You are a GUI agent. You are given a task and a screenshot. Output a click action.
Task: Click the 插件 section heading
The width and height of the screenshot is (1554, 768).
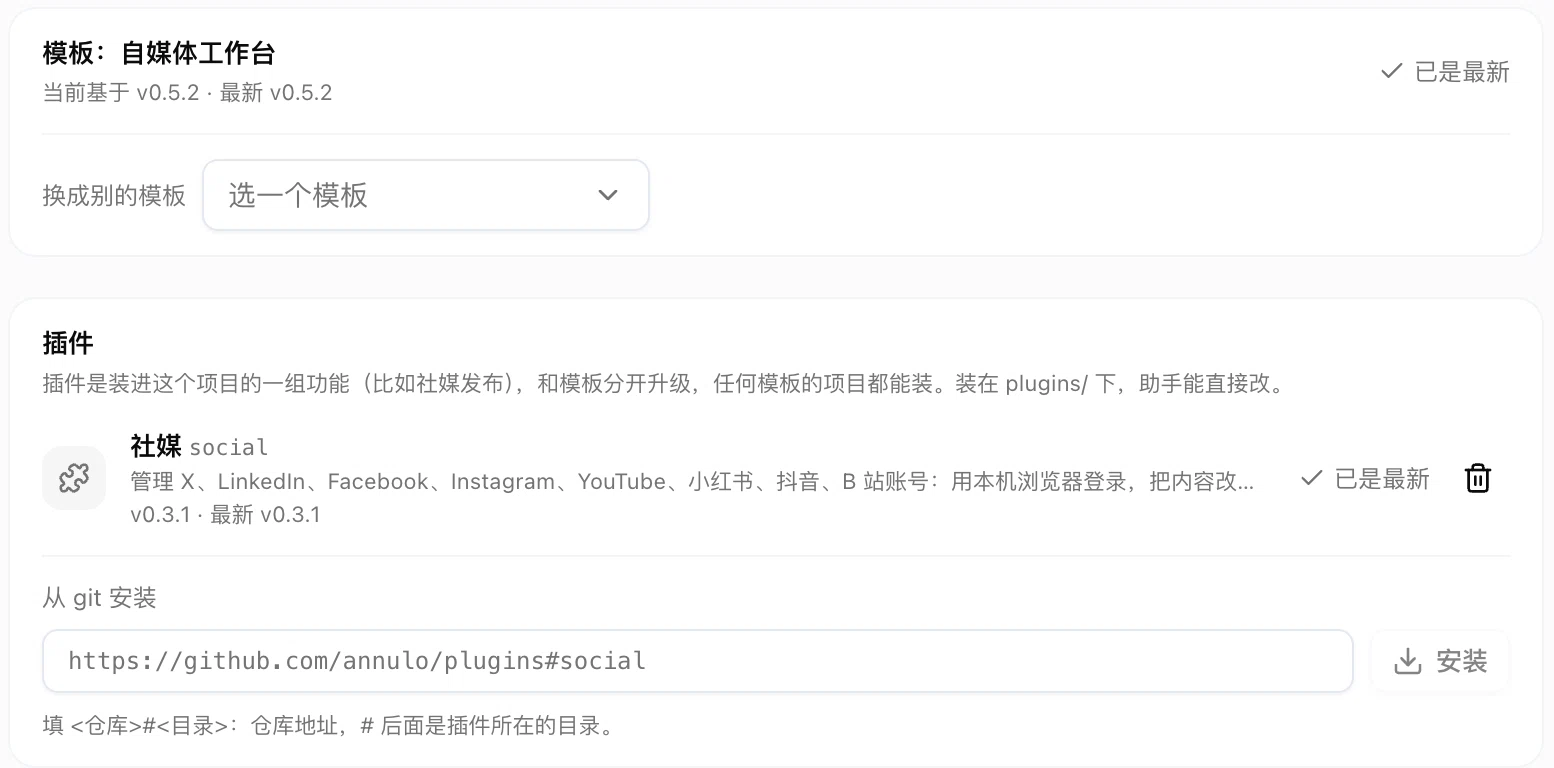pyautogui.click(x=68, y=343)
